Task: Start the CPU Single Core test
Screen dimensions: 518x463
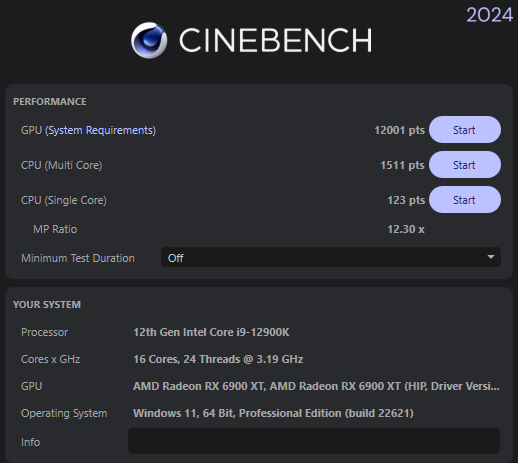Action: (x=465, y=200)
